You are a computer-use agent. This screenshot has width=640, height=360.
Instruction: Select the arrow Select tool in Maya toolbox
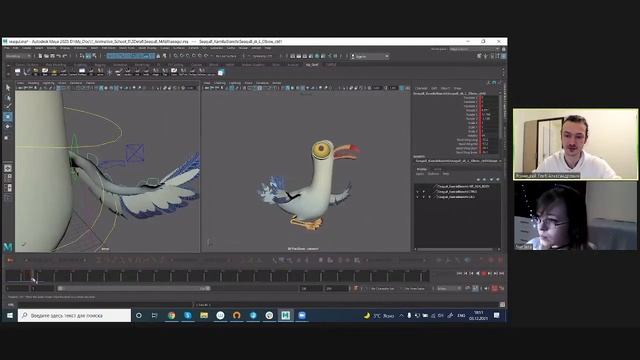pos(8,87)
